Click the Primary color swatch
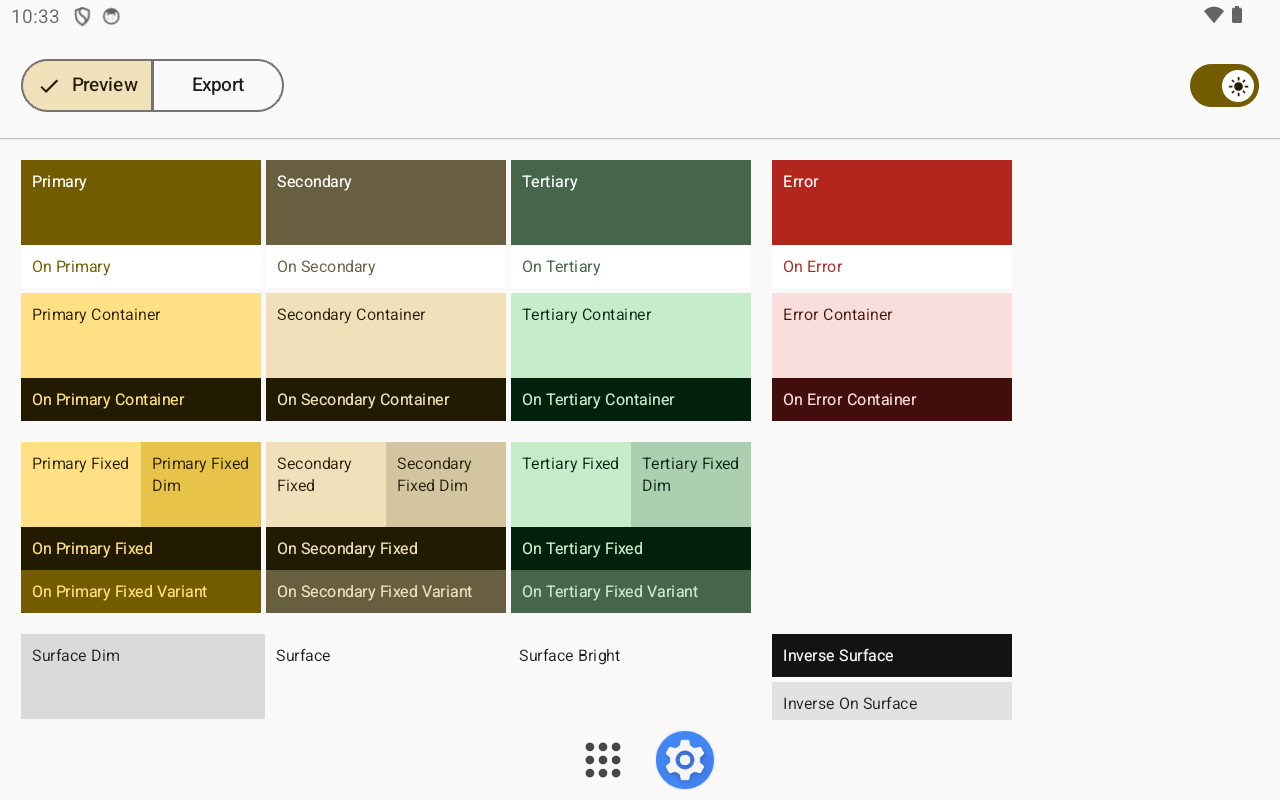This screenshot has width=1280, height=800. click(x=141, y=202)
